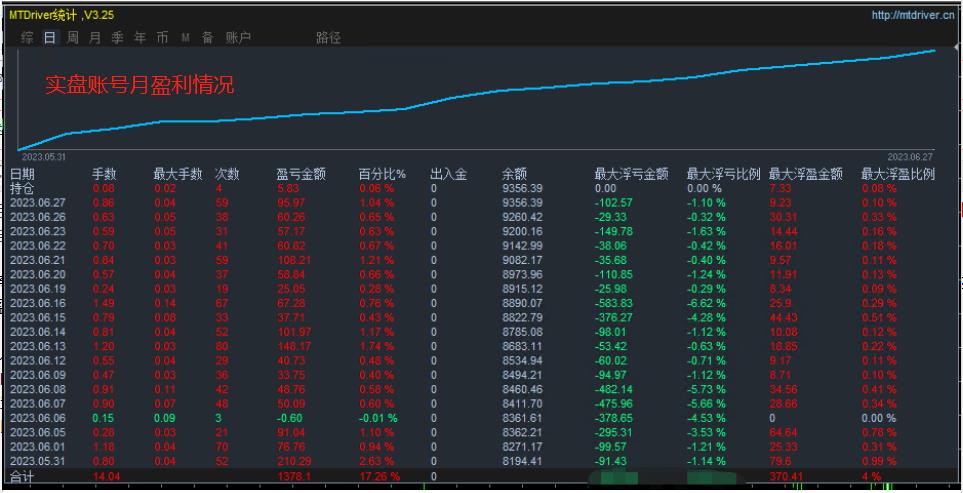Select the 2023.06.15 date row

(37, 317)
